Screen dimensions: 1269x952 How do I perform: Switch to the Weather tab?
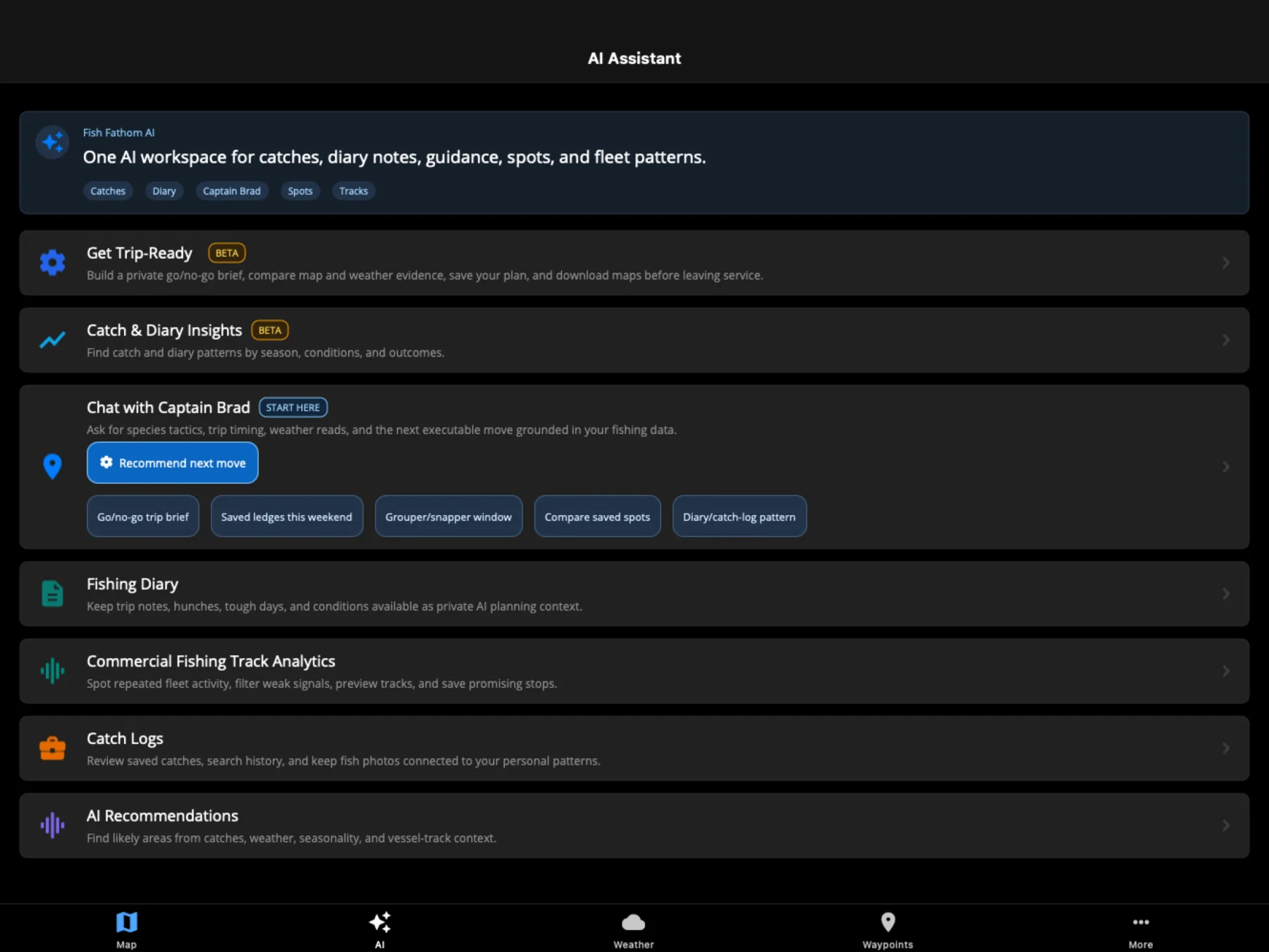[634, 929]
